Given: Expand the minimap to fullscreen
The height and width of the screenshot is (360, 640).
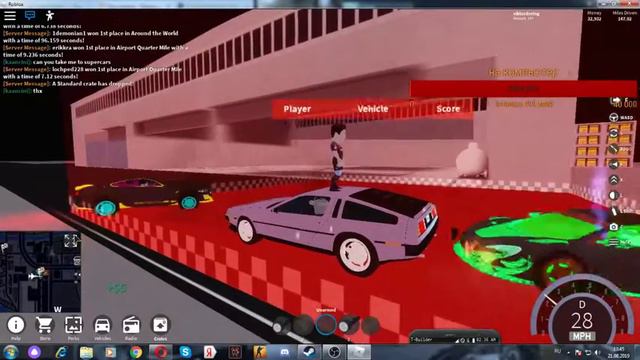Looking at the screenshot, I should click(x=71, y=240).
